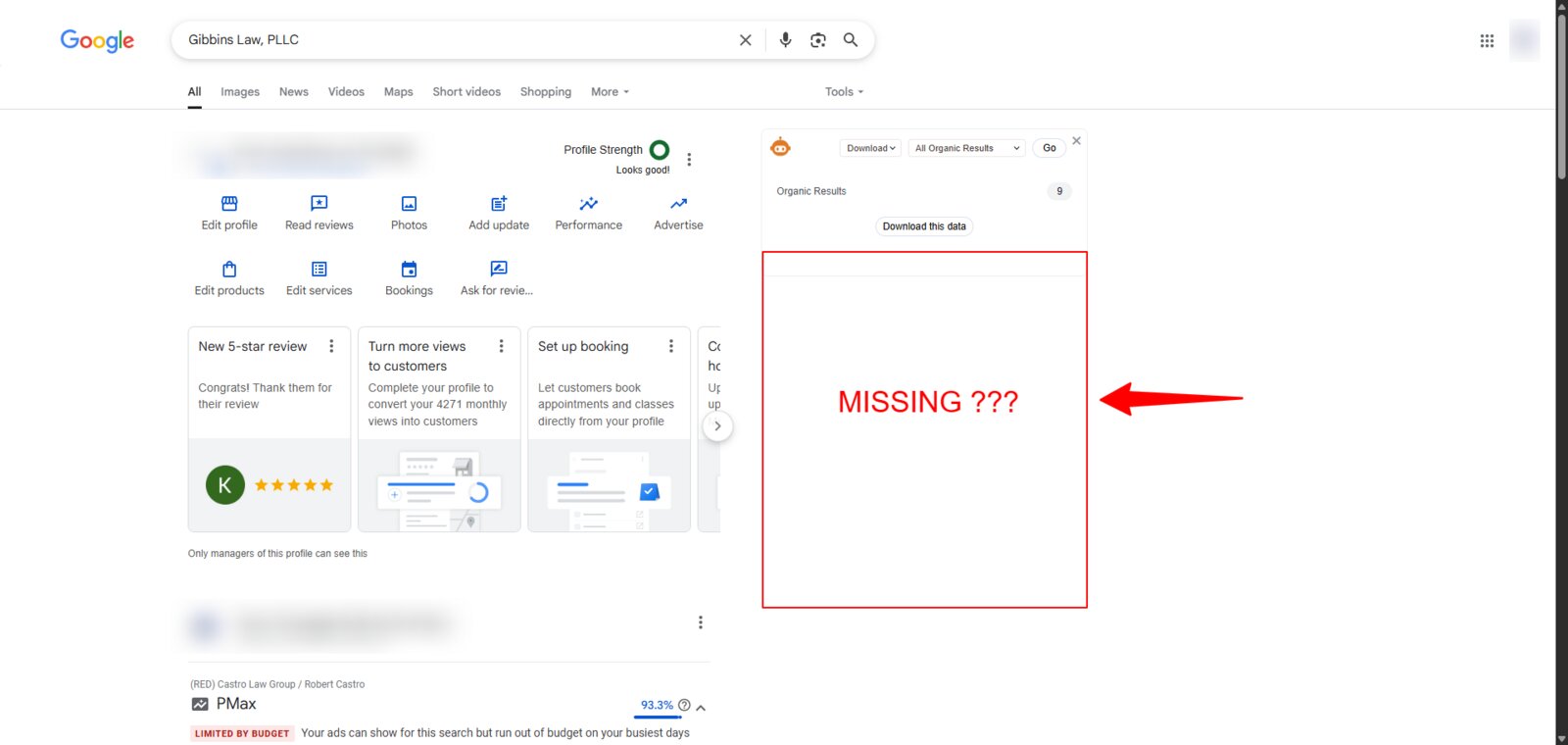The image size is (1568, 745).
Task: View Performance stats
Action: tap(589, 213)
